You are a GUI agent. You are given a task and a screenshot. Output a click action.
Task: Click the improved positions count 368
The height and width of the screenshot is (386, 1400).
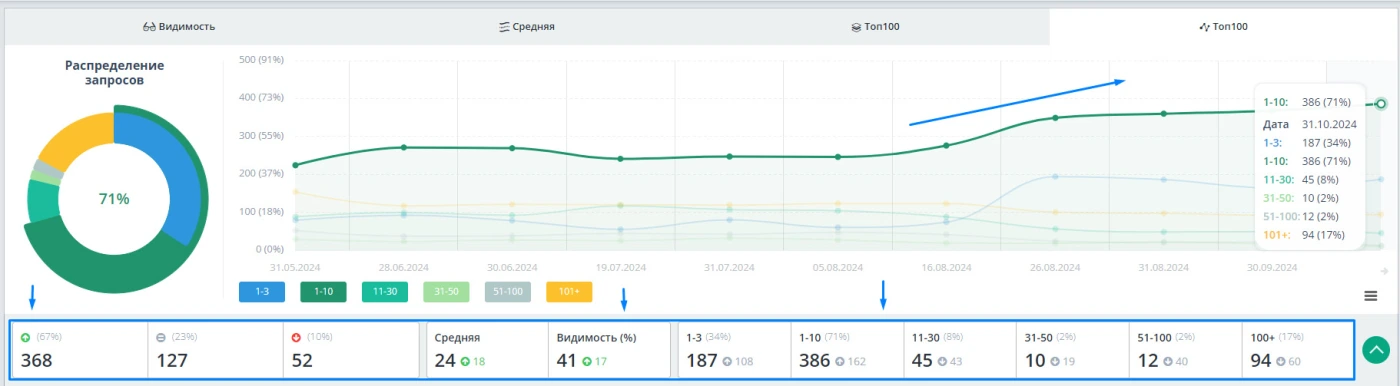[36, 360]
